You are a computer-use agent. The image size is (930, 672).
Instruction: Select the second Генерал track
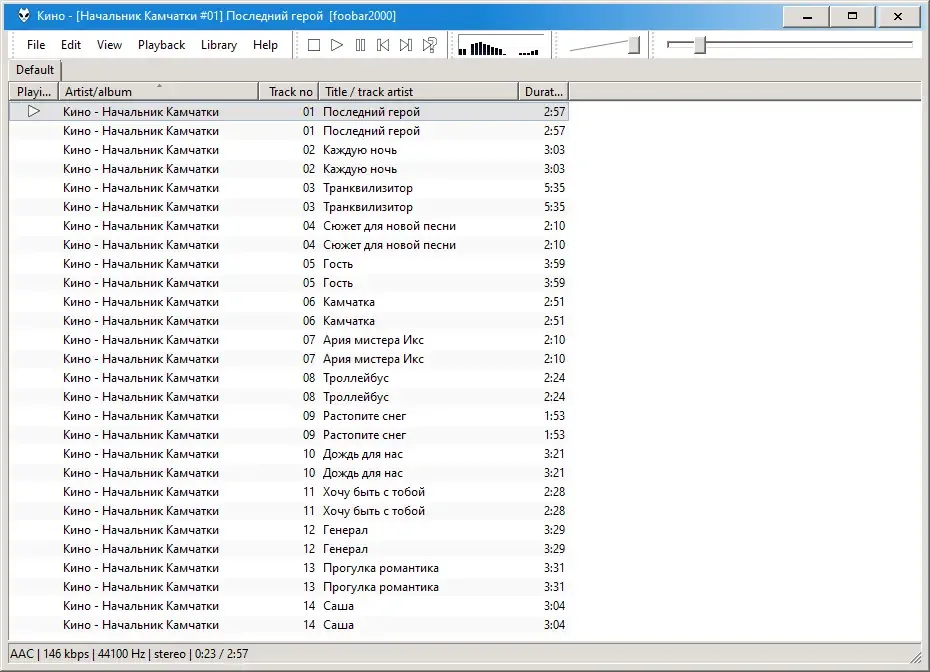(289, 548)
